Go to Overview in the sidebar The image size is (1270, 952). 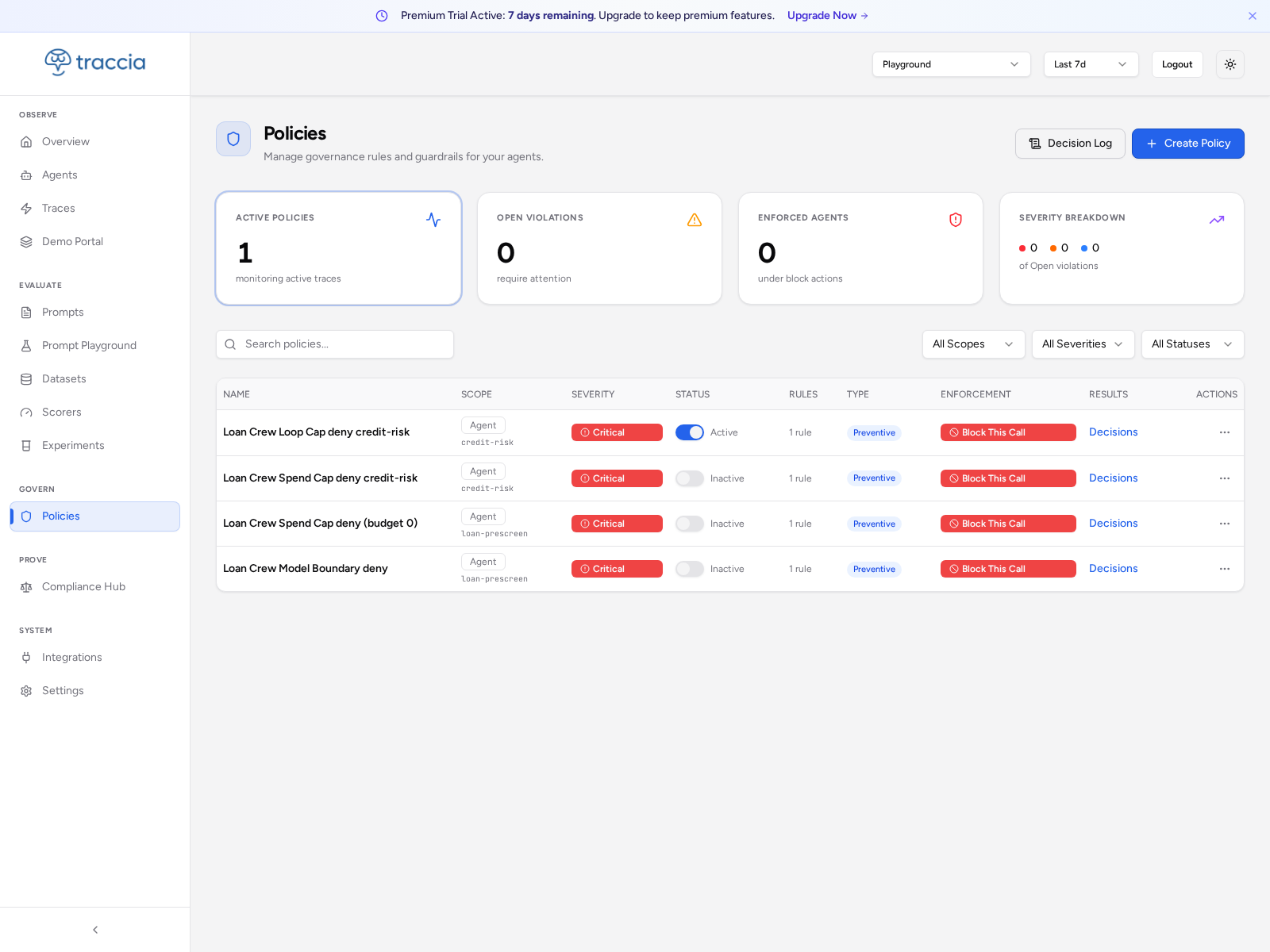tap(95, 141)
